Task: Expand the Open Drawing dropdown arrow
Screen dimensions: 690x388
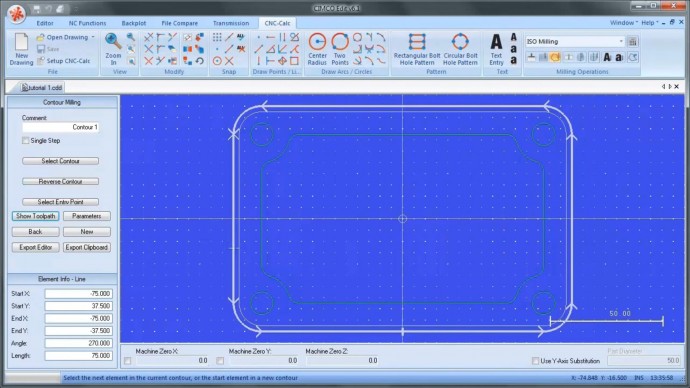Action: point(93,37)
